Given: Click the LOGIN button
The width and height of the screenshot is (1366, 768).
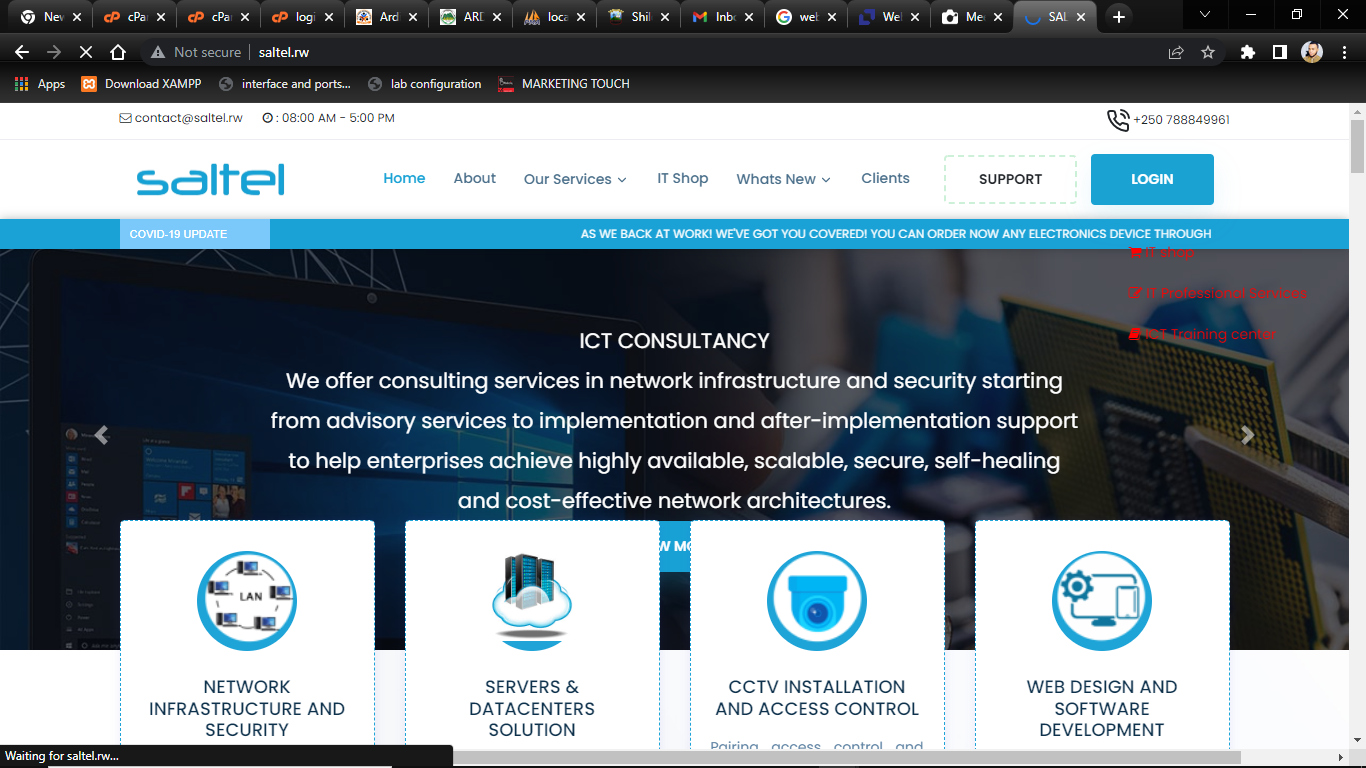Looking at the screenshot, I should (1152, 179).
